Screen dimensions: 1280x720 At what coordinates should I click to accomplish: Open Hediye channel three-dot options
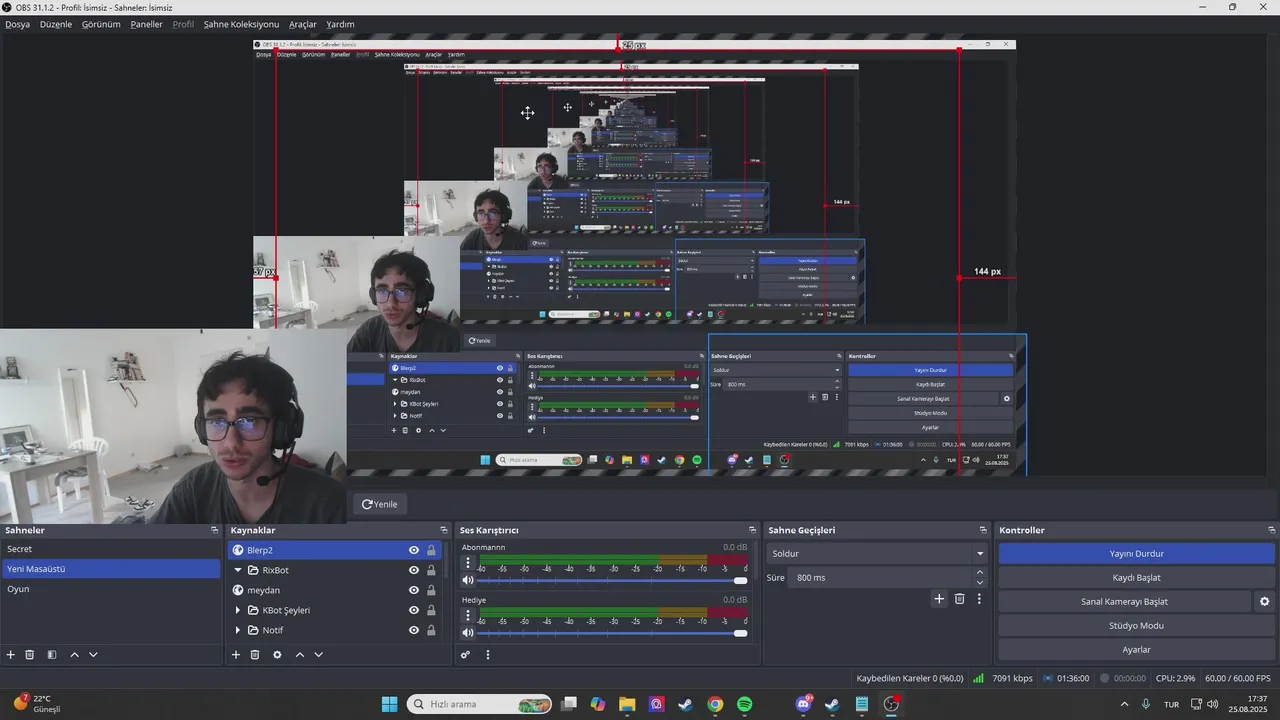click(468, 615)
